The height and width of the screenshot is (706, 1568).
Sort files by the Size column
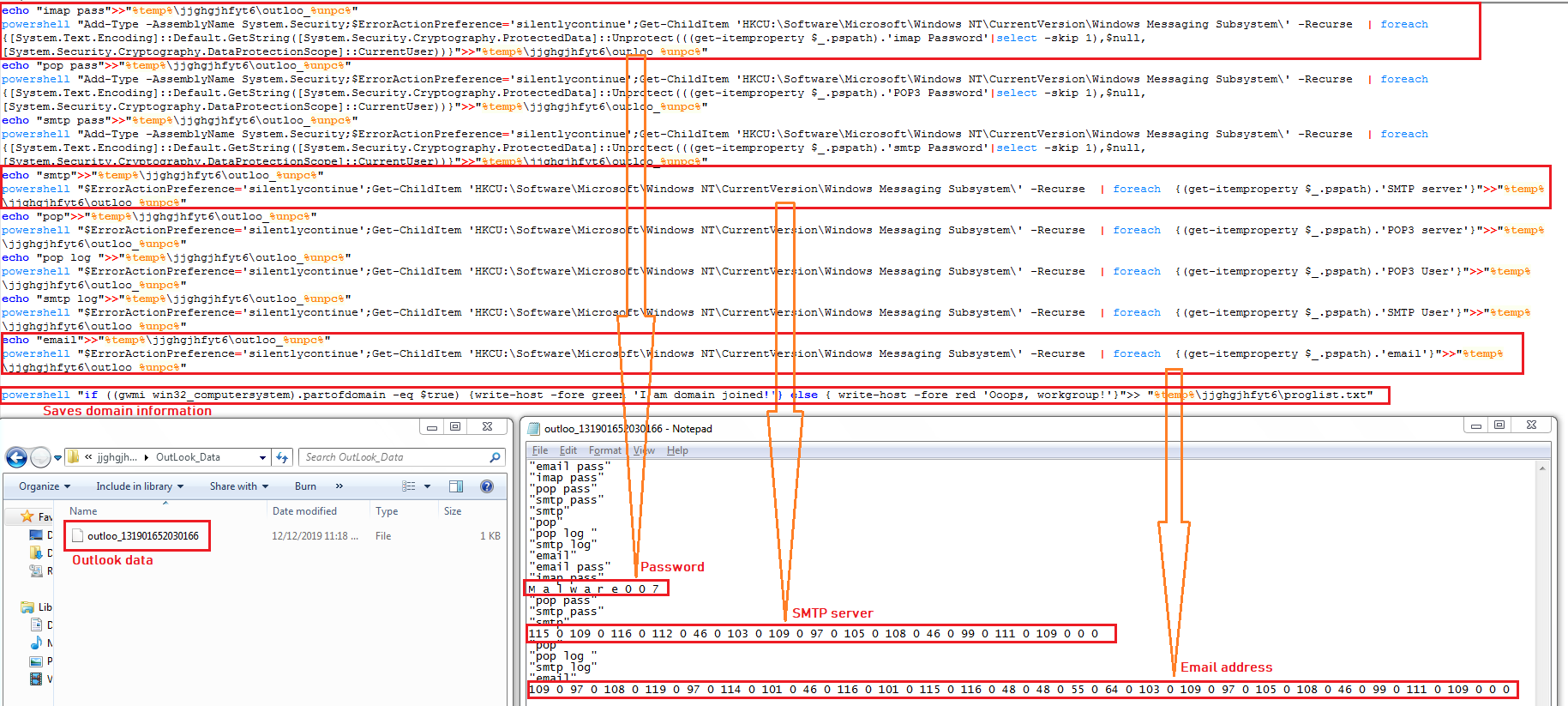pos(453,511)
